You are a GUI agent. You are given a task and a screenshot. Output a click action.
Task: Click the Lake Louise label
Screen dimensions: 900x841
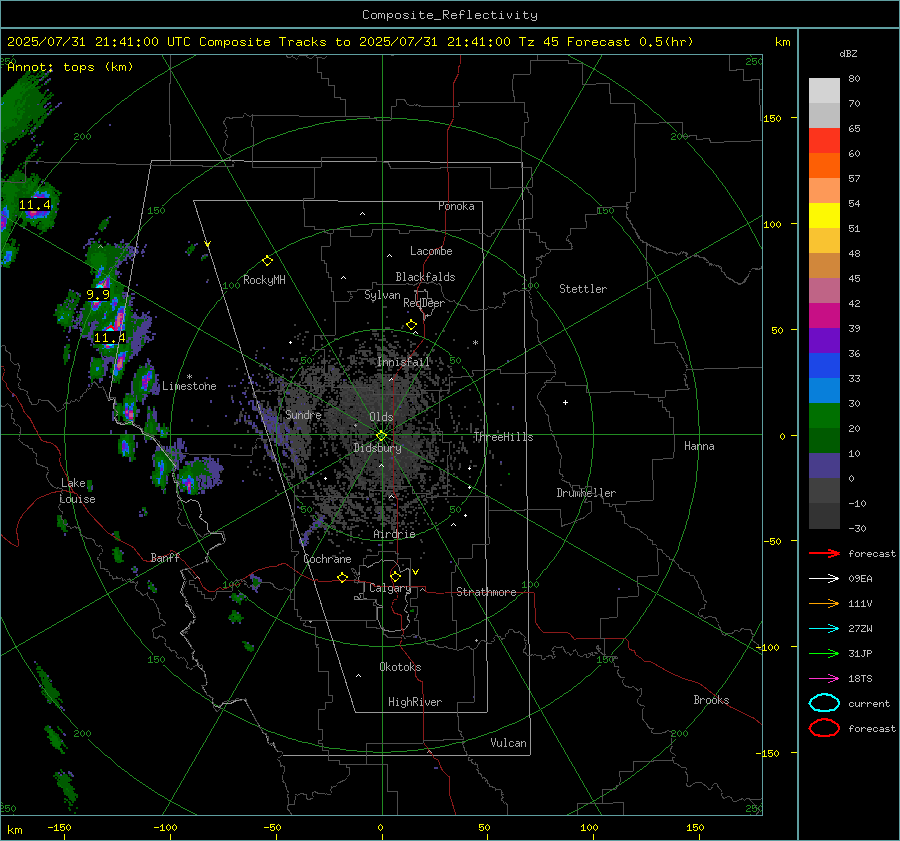click(x=78, y=491)
